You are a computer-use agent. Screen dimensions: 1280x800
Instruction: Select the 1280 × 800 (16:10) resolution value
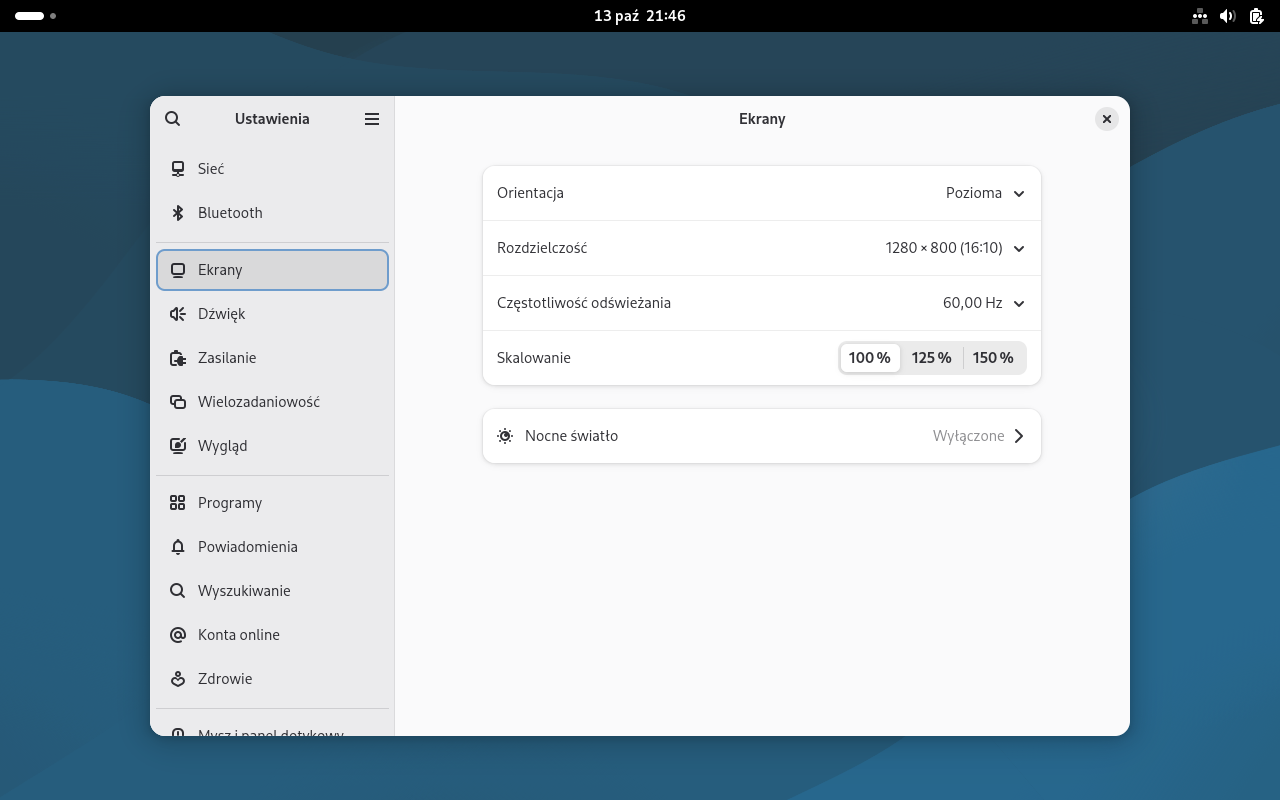[x=944, y=248]
